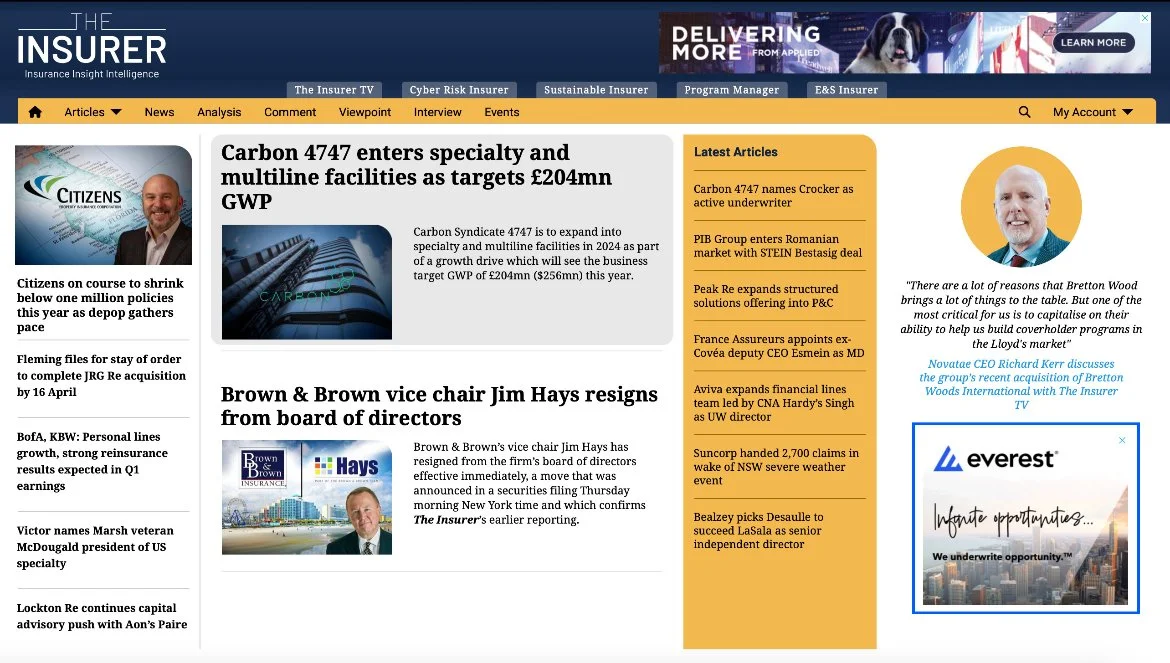This screenshot has height=663, width=1170.
Task: Open Brown & Brown Jim Hays headline
Action: pyautogui.click(x=439, y=406)
